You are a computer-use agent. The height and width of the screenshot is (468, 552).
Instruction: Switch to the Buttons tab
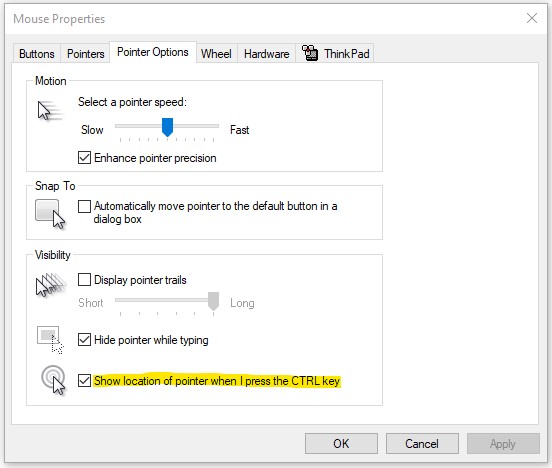(37, 54)
